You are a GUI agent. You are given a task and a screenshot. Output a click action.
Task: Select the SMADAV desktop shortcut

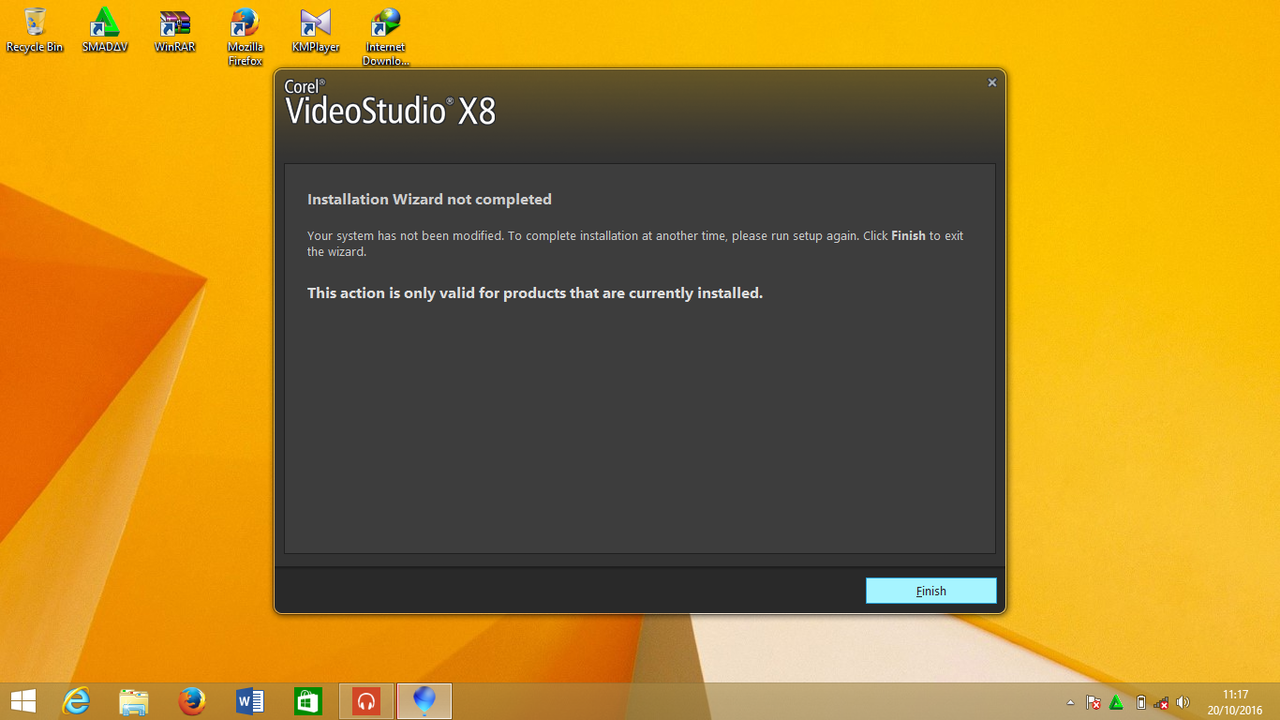click(x=105, y=30)
